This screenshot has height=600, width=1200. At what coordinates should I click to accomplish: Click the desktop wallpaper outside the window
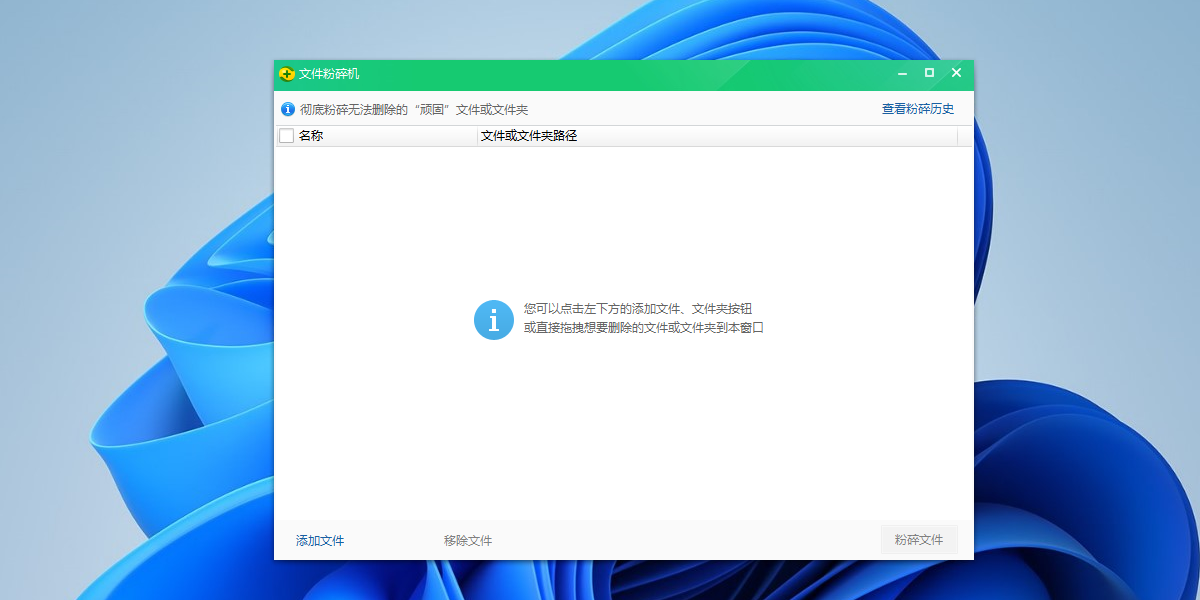tap(120, 300)
